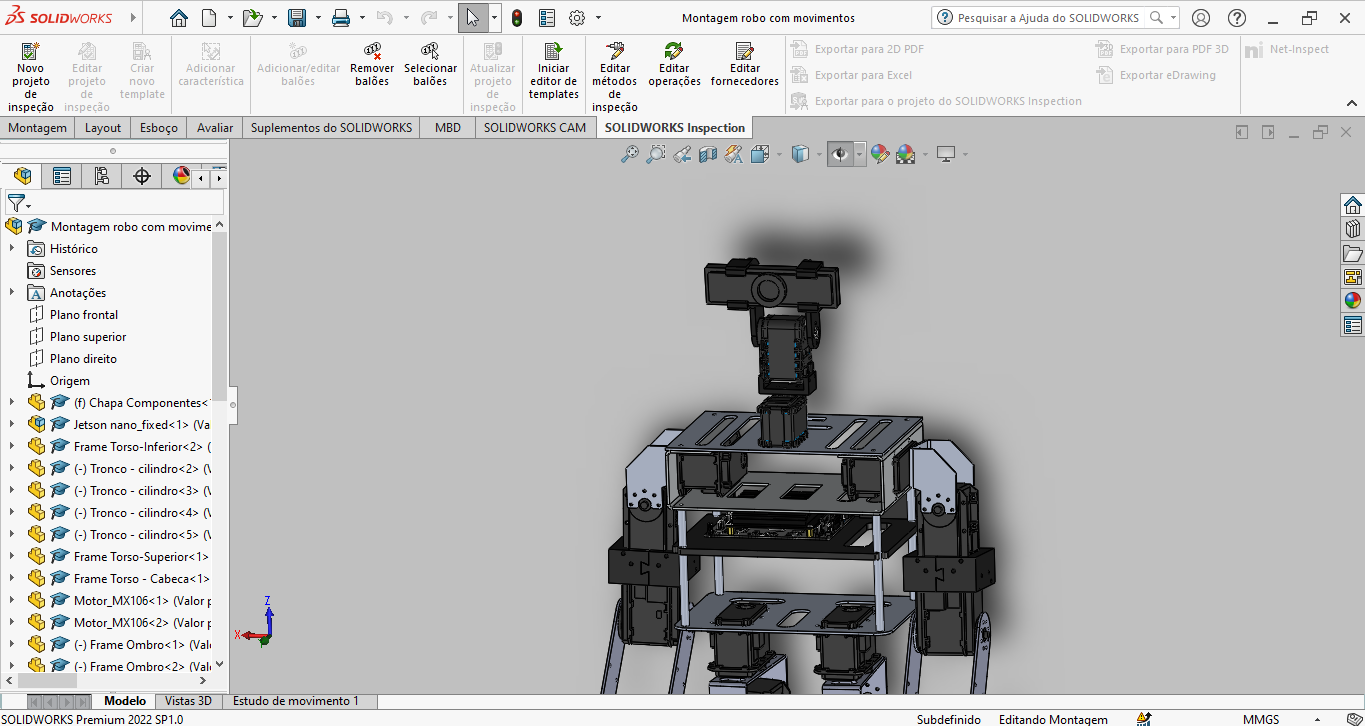Open File Explorer folder in task pane
The height and width of the screenshot is (726, 1365).
(x=1352, y=253)
